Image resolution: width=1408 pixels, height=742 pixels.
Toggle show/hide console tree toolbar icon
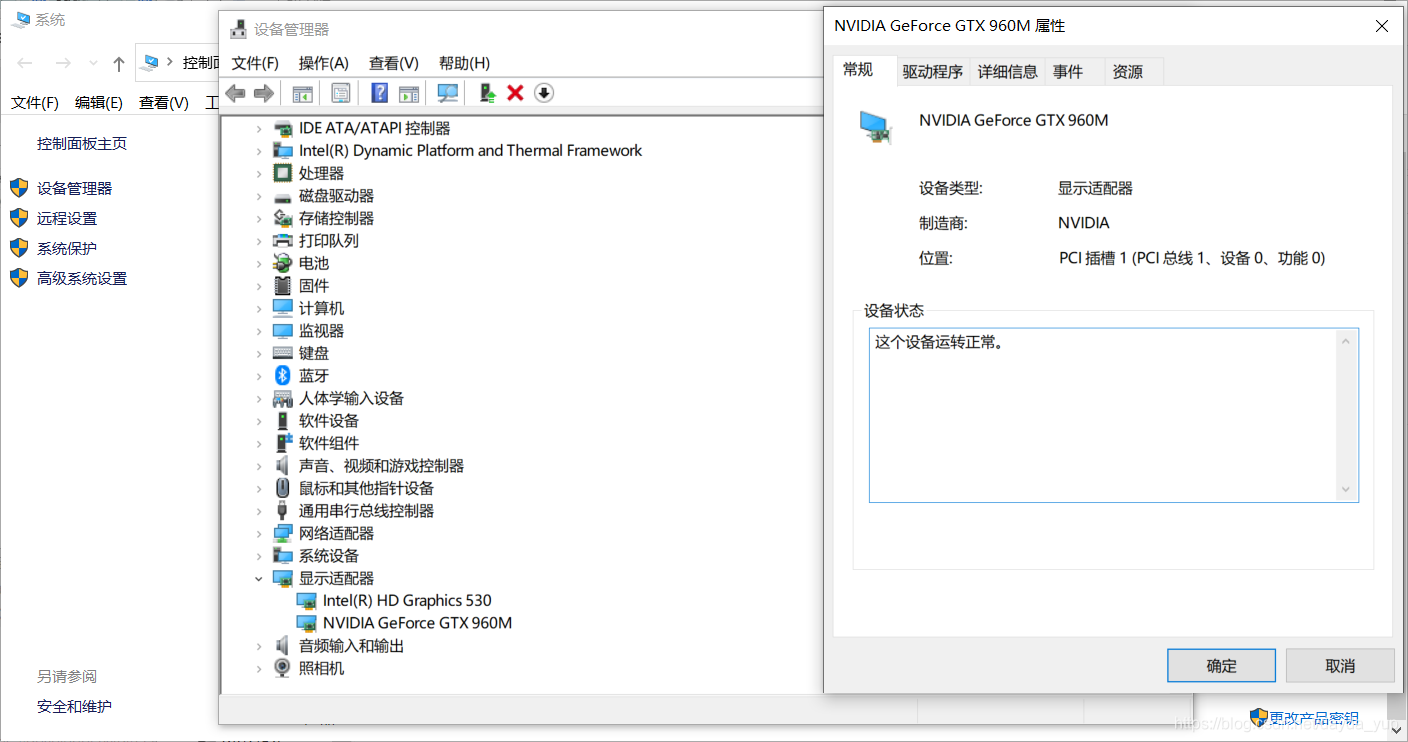tap(302, 93)
